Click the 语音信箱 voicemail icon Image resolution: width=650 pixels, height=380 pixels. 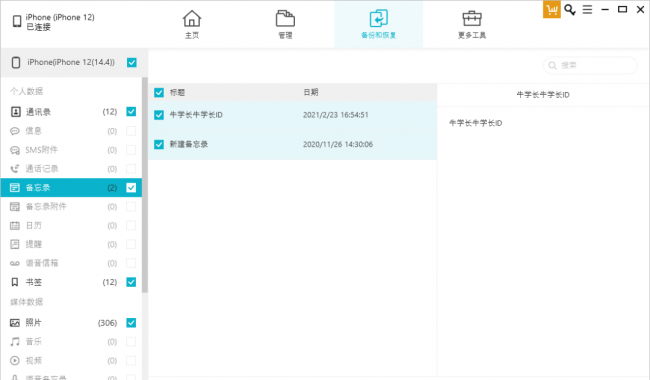click(x=15, y=263)
